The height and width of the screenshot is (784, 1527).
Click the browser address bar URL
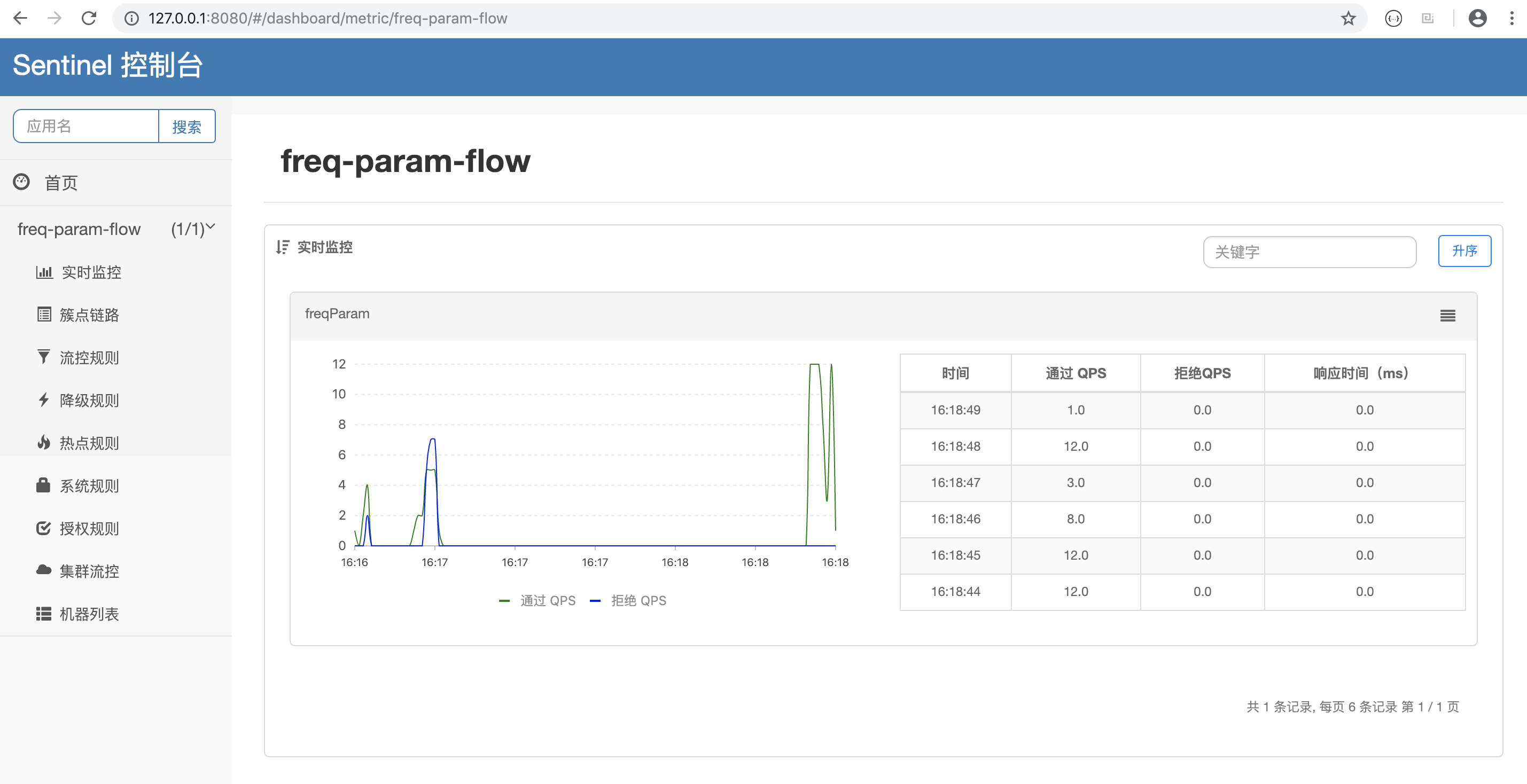[327, 18]
